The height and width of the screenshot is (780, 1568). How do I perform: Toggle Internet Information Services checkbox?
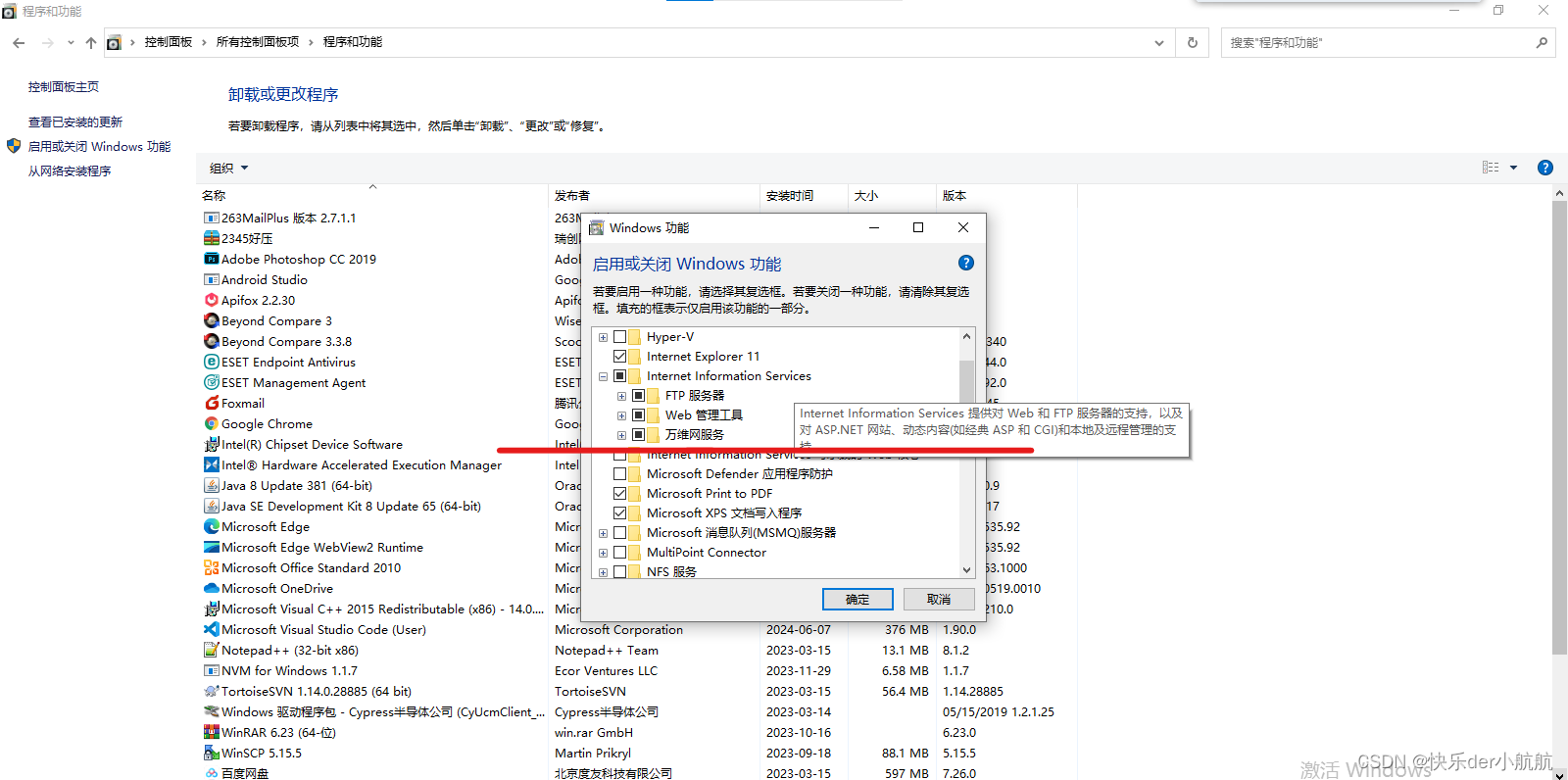coord(619,376)
